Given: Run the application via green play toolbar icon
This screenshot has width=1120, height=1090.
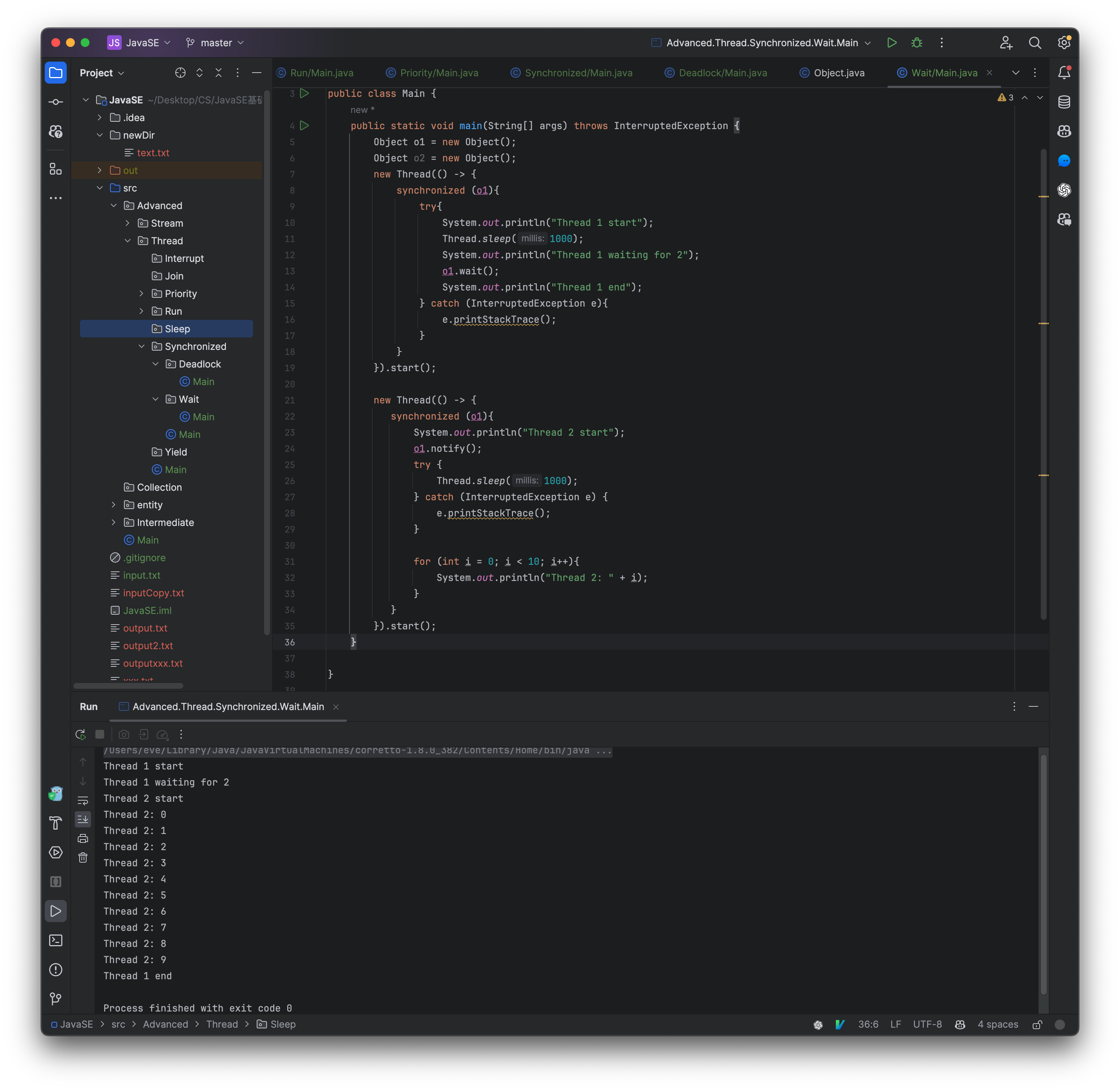Looking at the screenshot, I should [x=892, y=43].
